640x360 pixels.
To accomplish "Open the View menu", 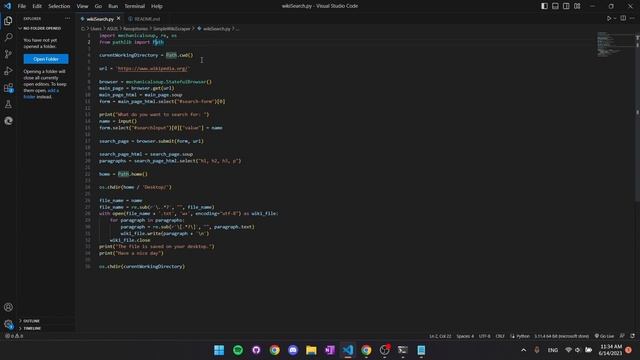I will coord(82,6).
